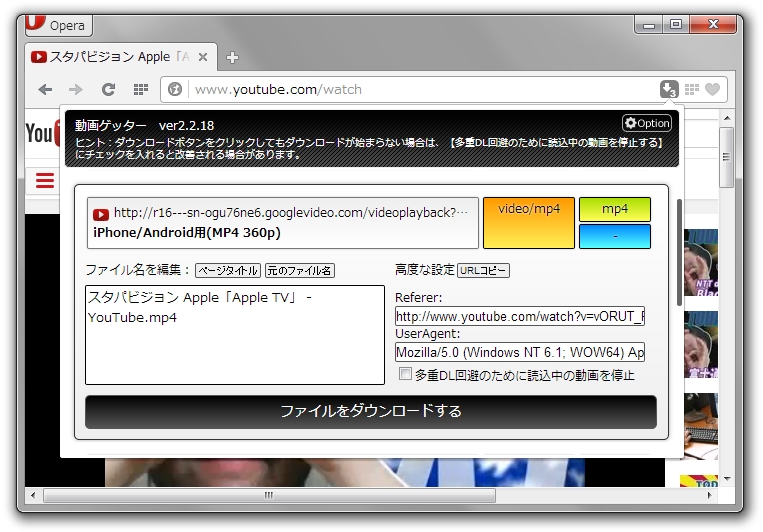Image resolution: width=763 pixels, height=532 pixels.
Task: Click the 高度な設定 label
Action: tap(424, 270)
